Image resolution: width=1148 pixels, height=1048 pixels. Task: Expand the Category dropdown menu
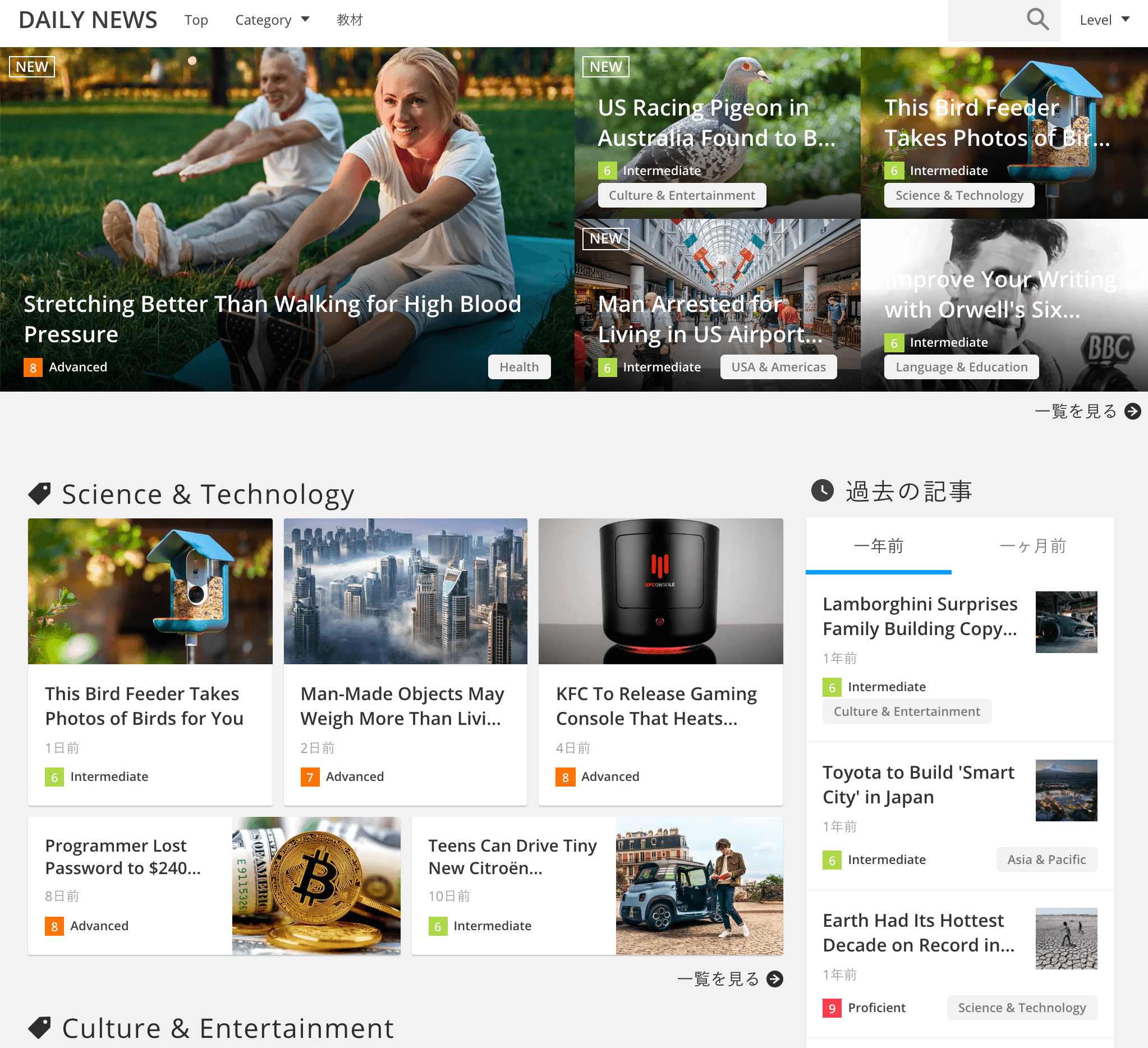271,20
